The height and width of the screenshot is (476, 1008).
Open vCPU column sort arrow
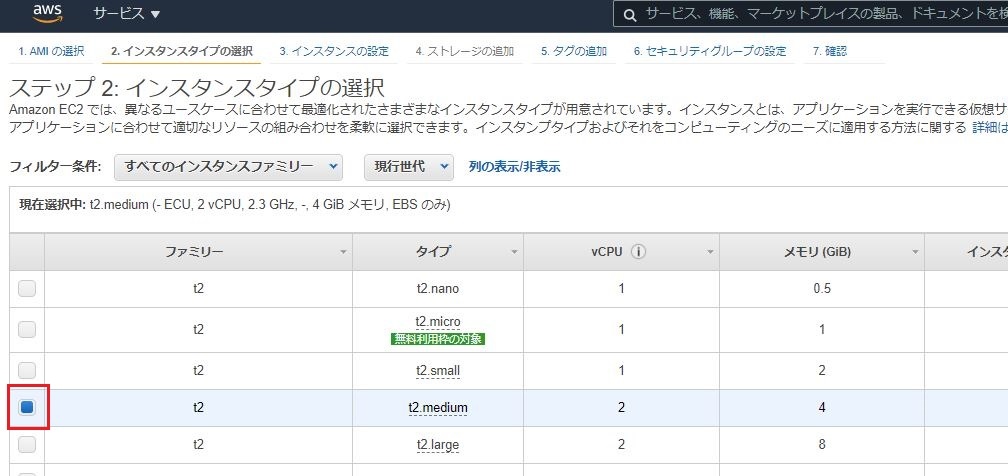tap(710, 253)
